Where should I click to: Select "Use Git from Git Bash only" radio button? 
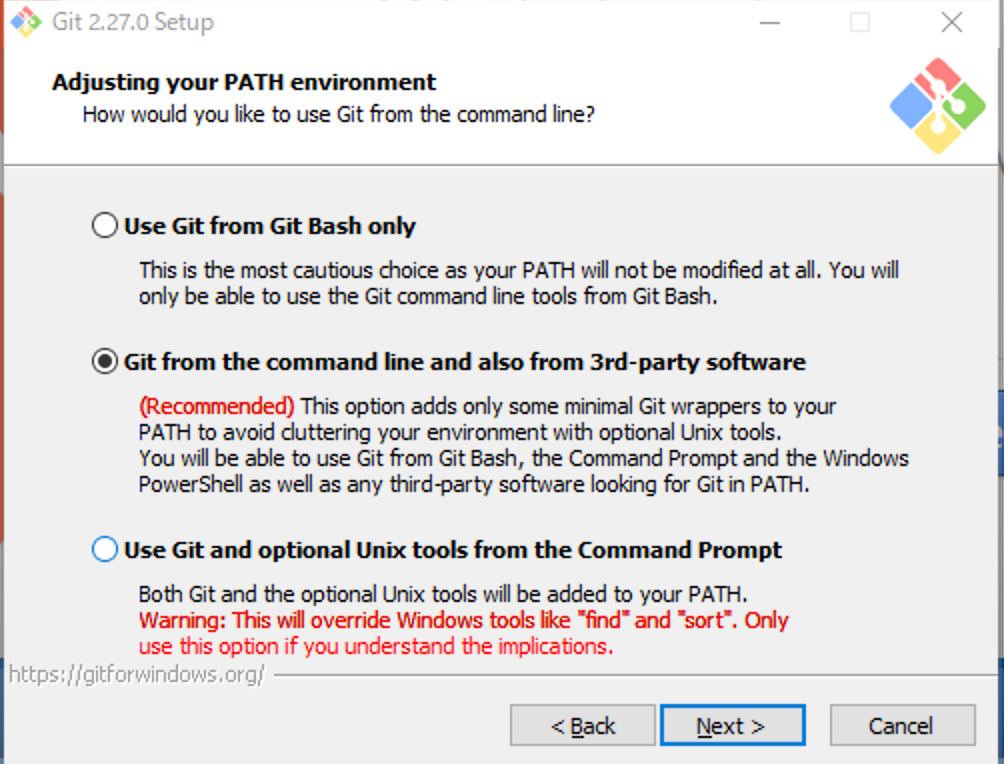click(105, 226)
